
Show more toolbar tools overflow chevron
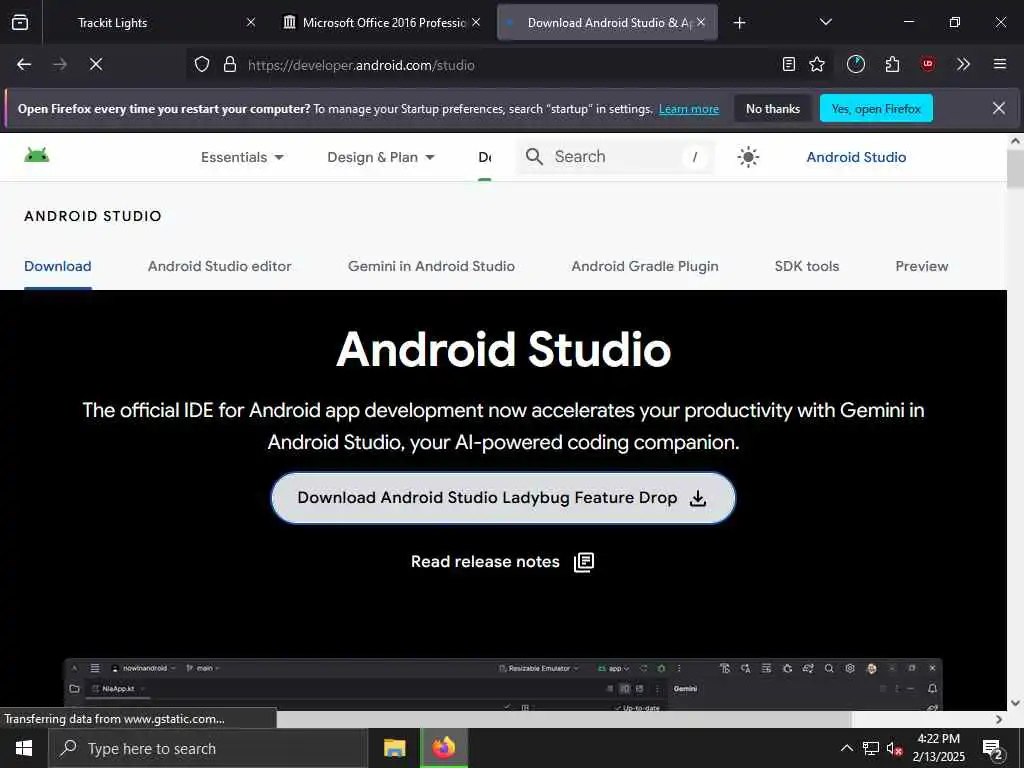(963, 64)
